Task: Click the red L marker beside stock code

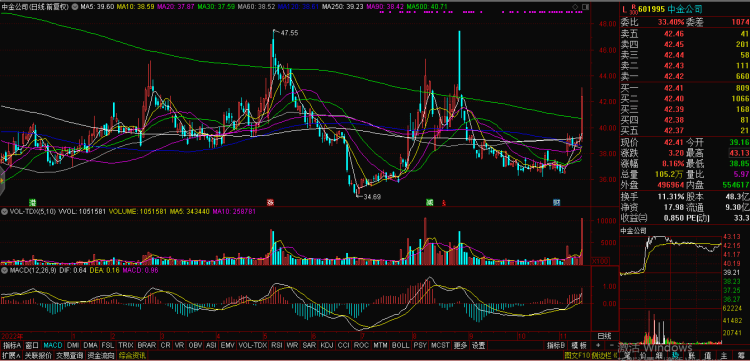Action: (x=624, y=9)
